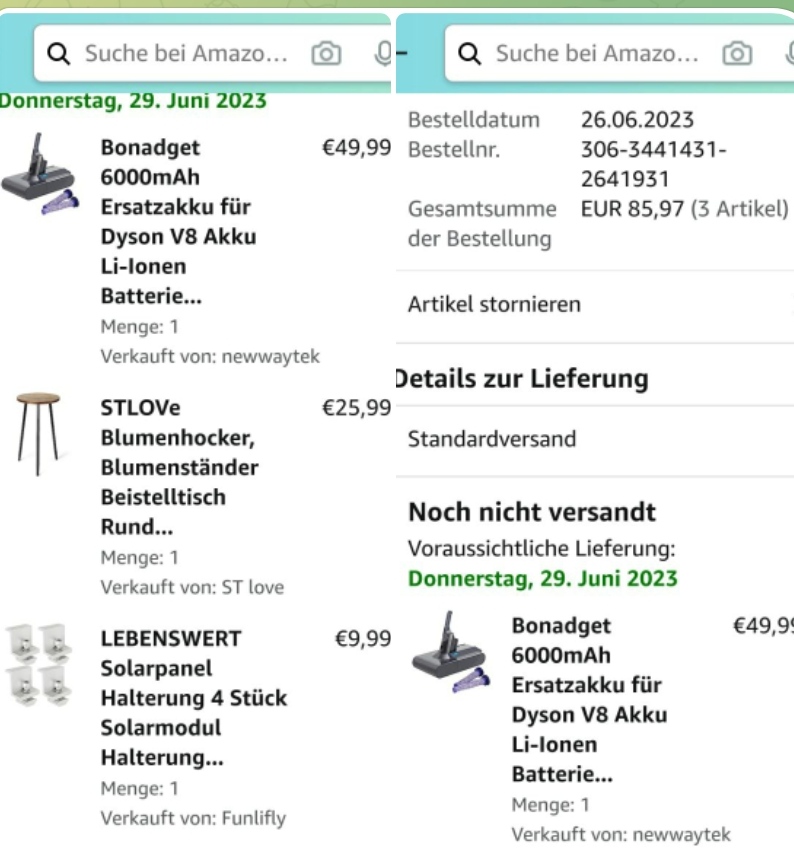Open the Dyson battery thumbnail above the STLOVe item
794x855 pixels.
pos(39,175)
